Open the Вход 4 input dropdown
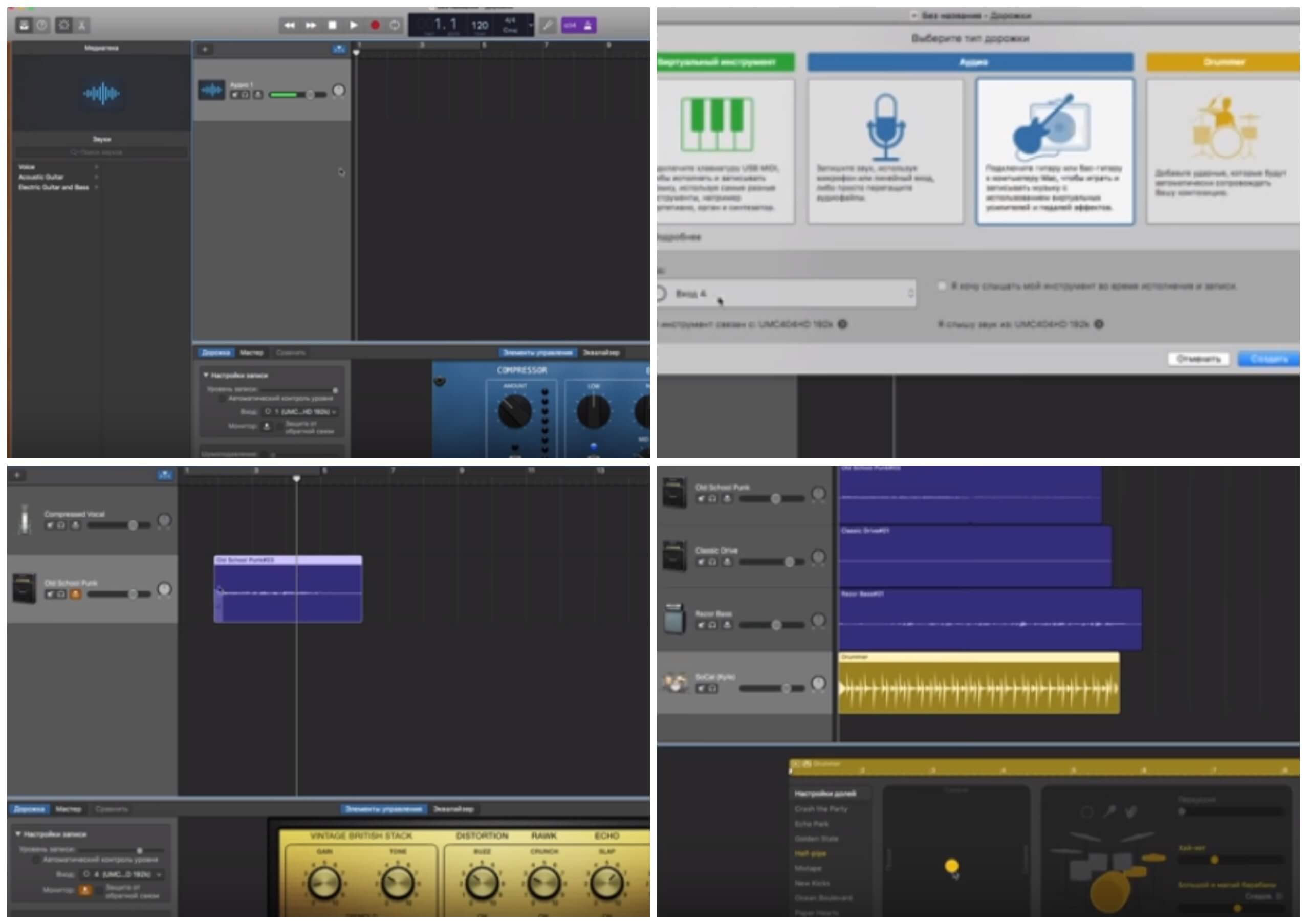 [786, 294]
